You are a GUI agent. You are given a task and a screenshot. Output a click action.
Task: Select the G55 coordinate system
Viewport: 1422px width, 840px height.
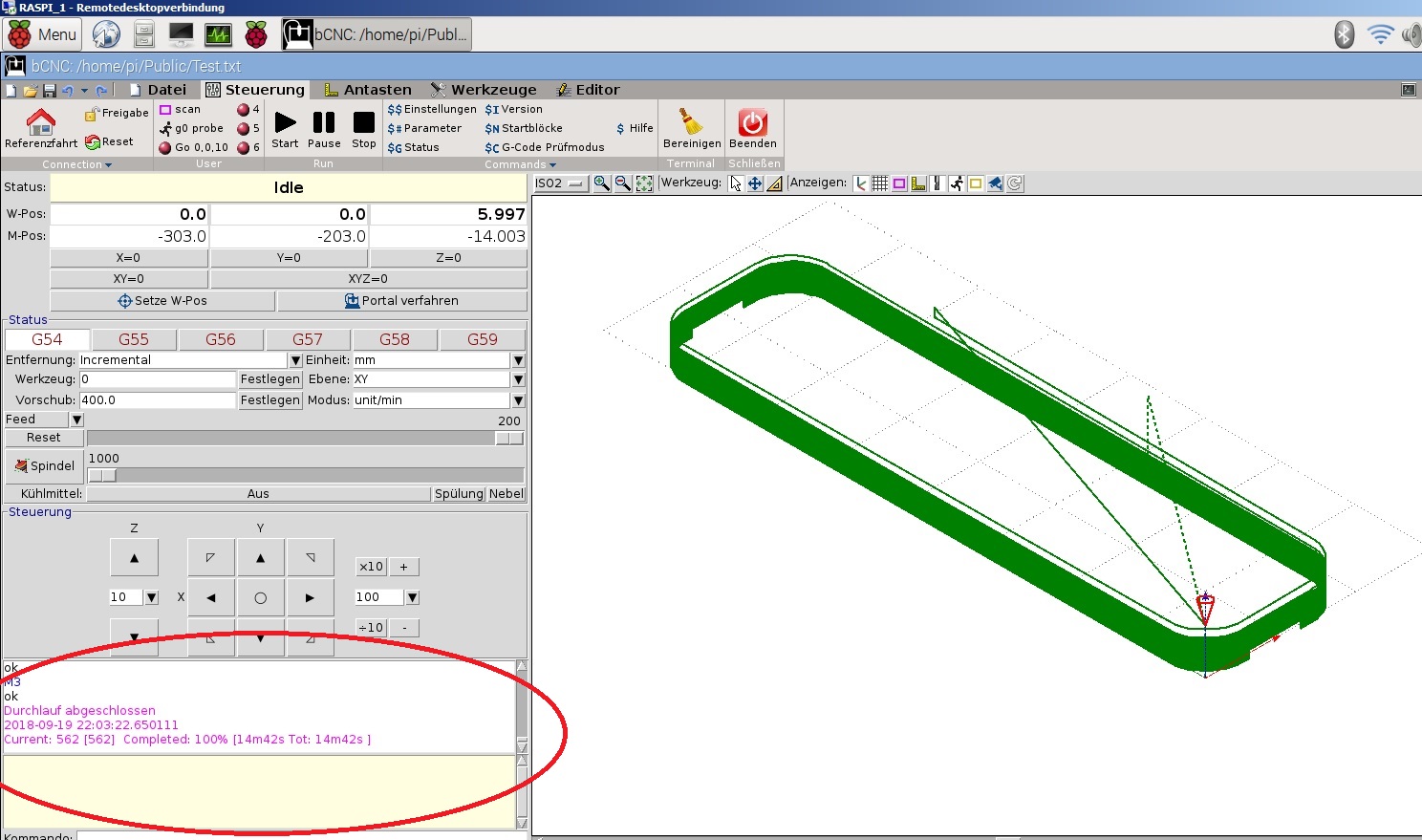pyautogui.click(x=134, y=339)
